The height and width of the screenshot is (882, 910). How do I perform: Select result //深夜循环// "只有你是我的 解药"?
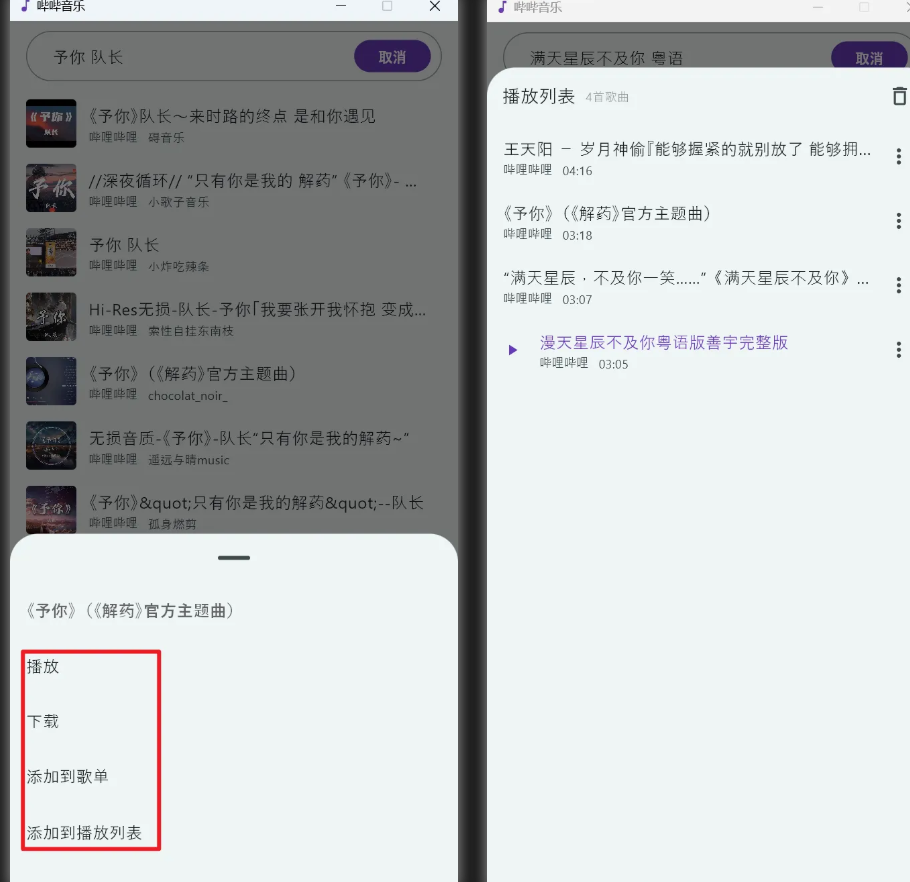click(253, 181)
